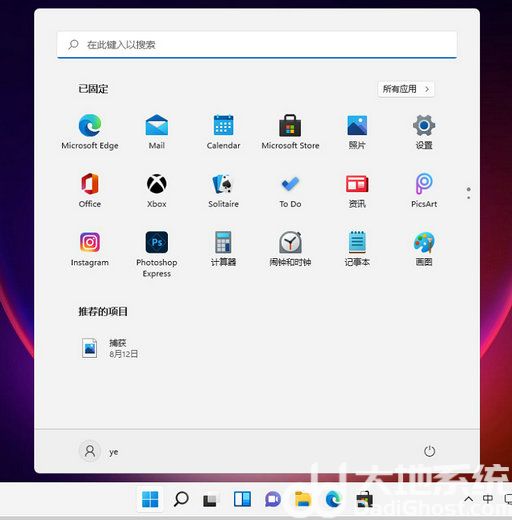Start the Solitaire game

coord(223,190)
